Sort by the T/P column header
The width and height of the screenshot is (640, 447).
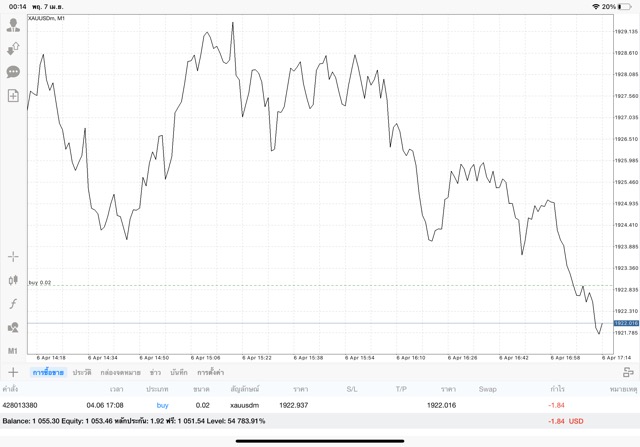click(x=401, y=389)
